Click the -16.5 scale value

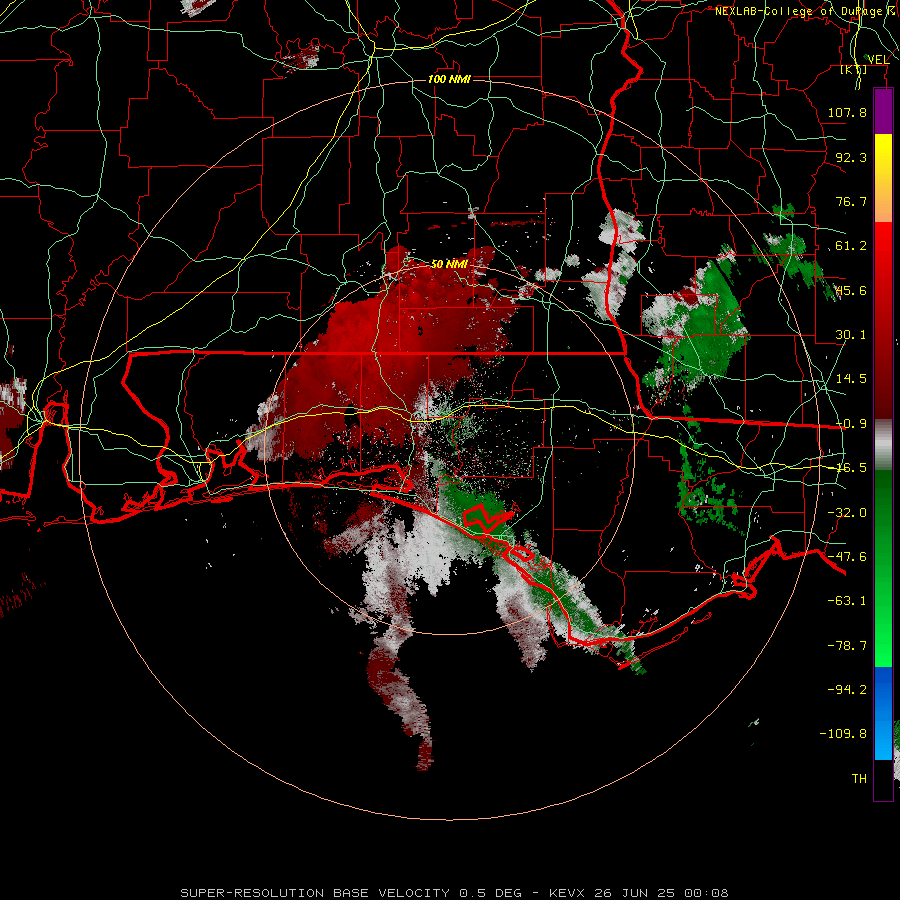[851, 468]
